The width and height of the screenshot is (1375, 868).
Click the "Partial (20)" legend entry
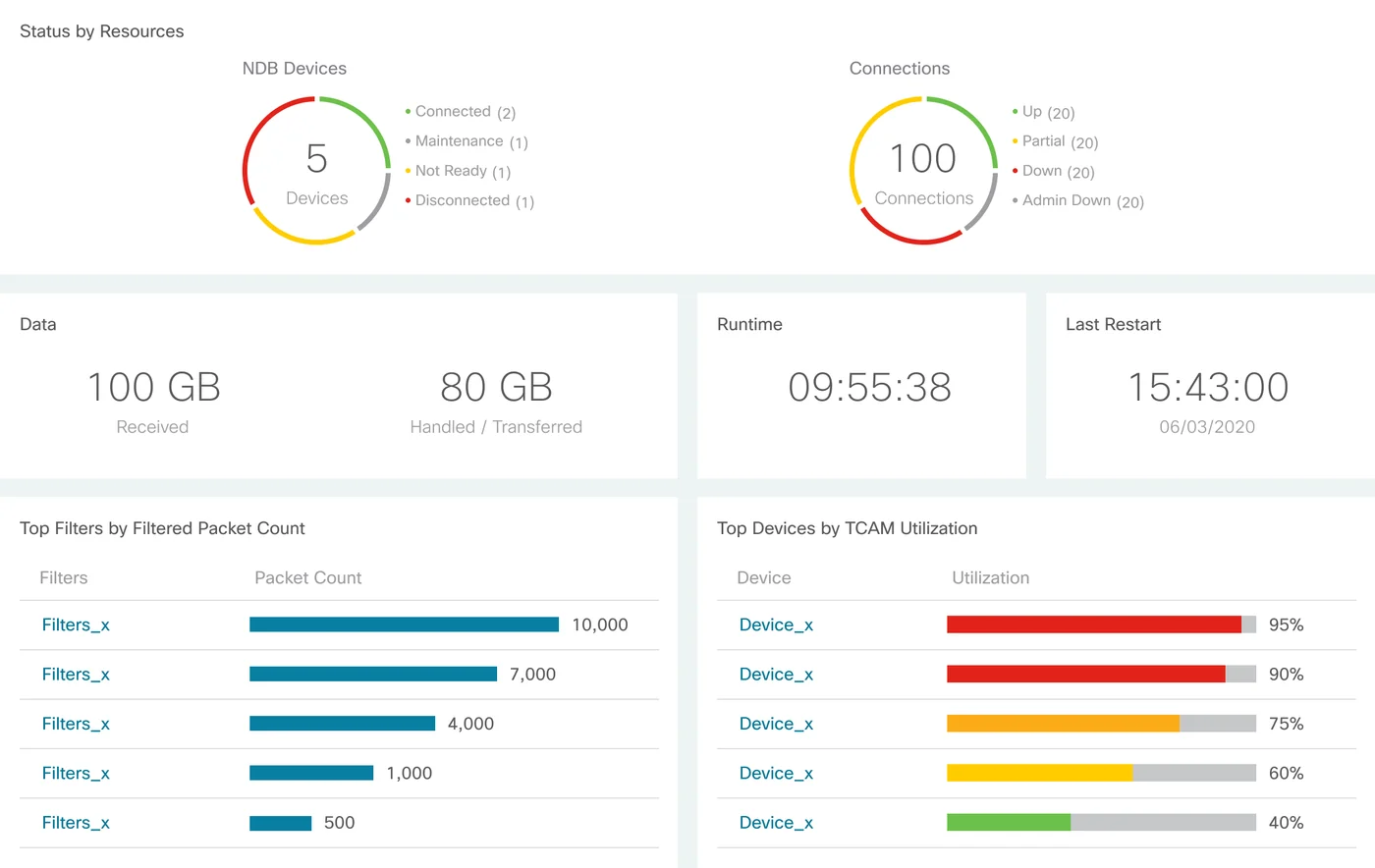pos(1055,141)
